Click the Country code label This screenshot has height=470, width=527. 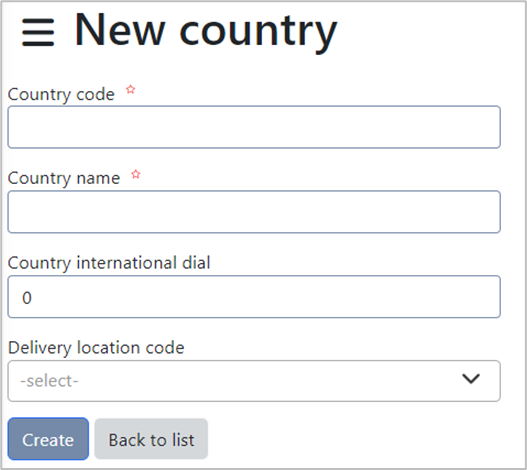point(61,94)
